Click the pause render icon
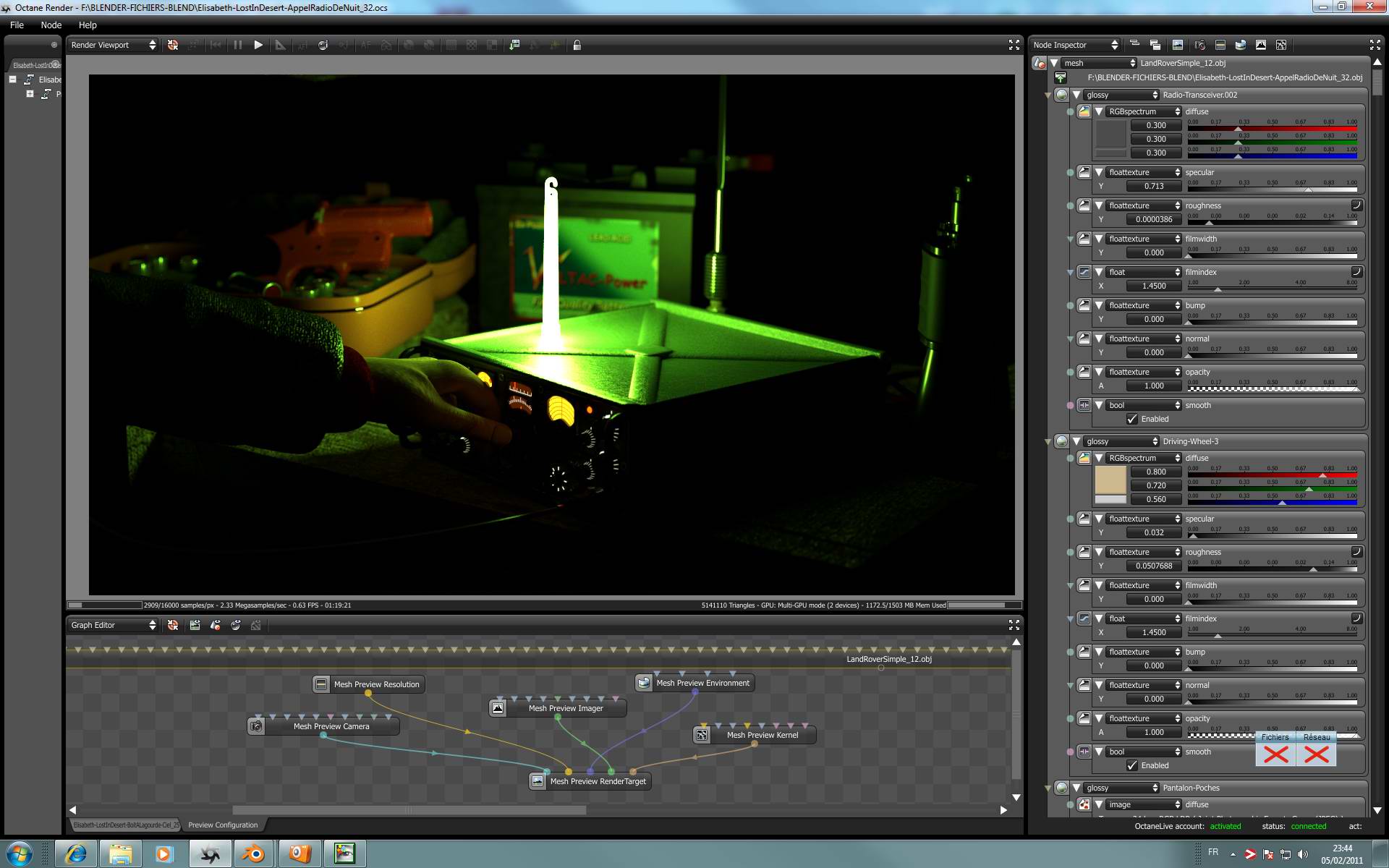 (237, 45)
